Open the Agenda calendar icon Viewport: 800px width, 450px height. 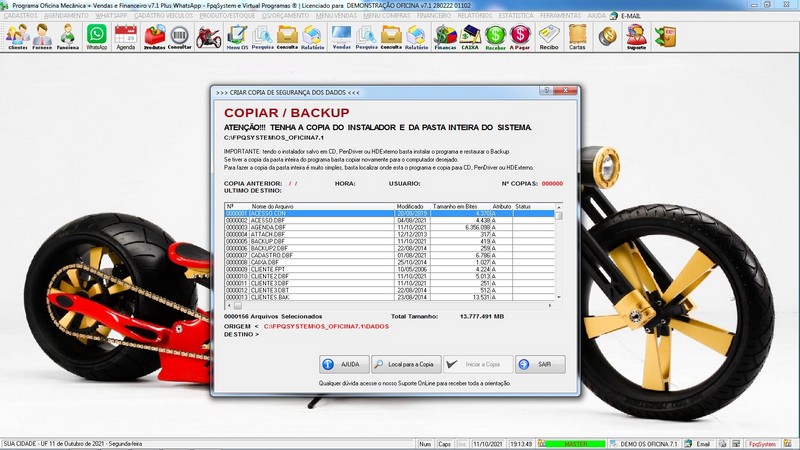tap(126, 37)
